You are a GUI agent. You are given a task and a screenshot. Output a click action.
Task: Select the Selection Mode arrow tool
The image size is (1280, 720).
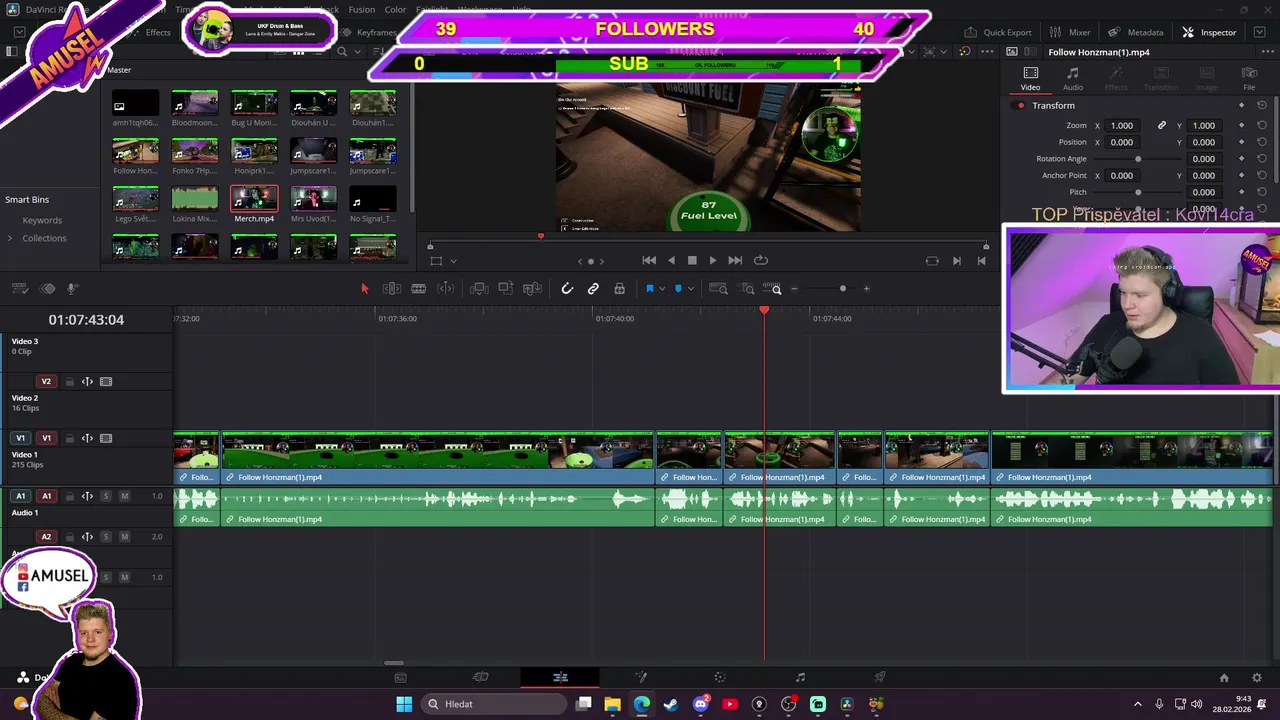tap(364, 289)
